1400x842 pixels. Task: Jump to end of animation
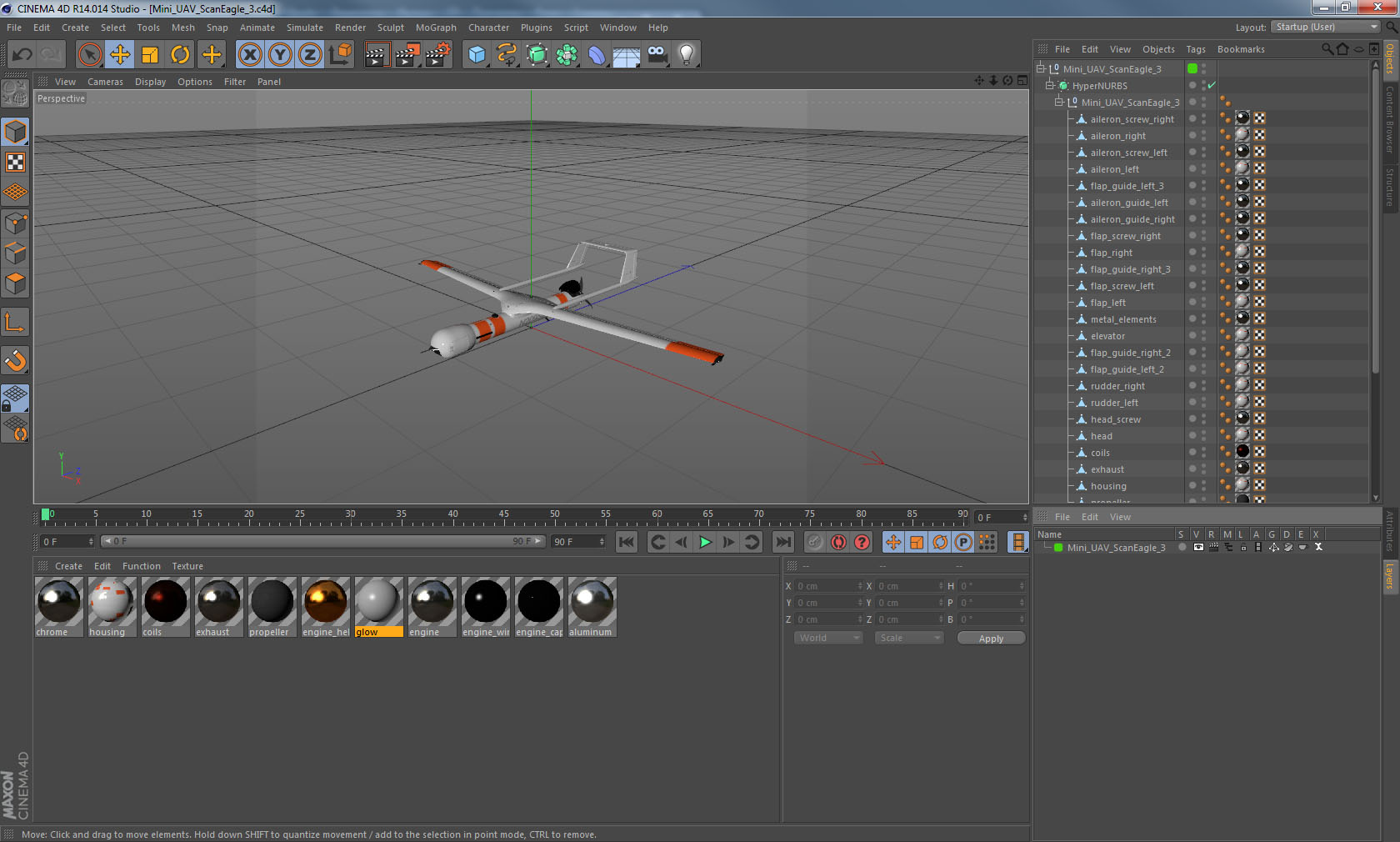(783, 542)
